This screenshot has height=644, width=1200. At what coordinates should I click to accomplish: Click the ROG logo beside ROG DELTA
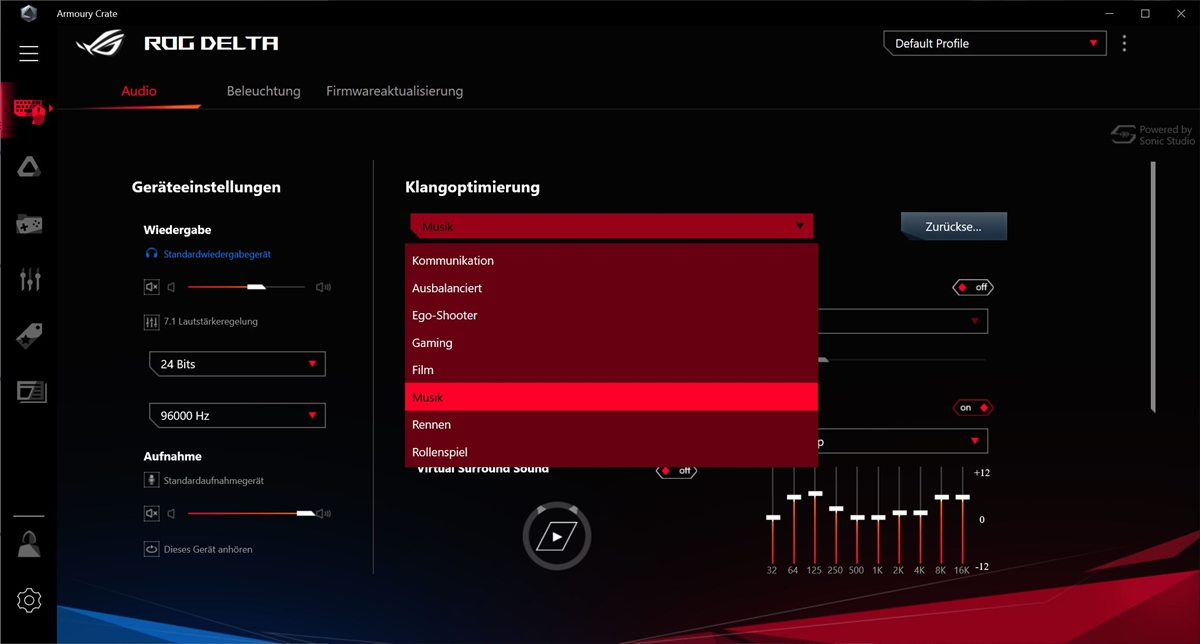coord(100,43)
